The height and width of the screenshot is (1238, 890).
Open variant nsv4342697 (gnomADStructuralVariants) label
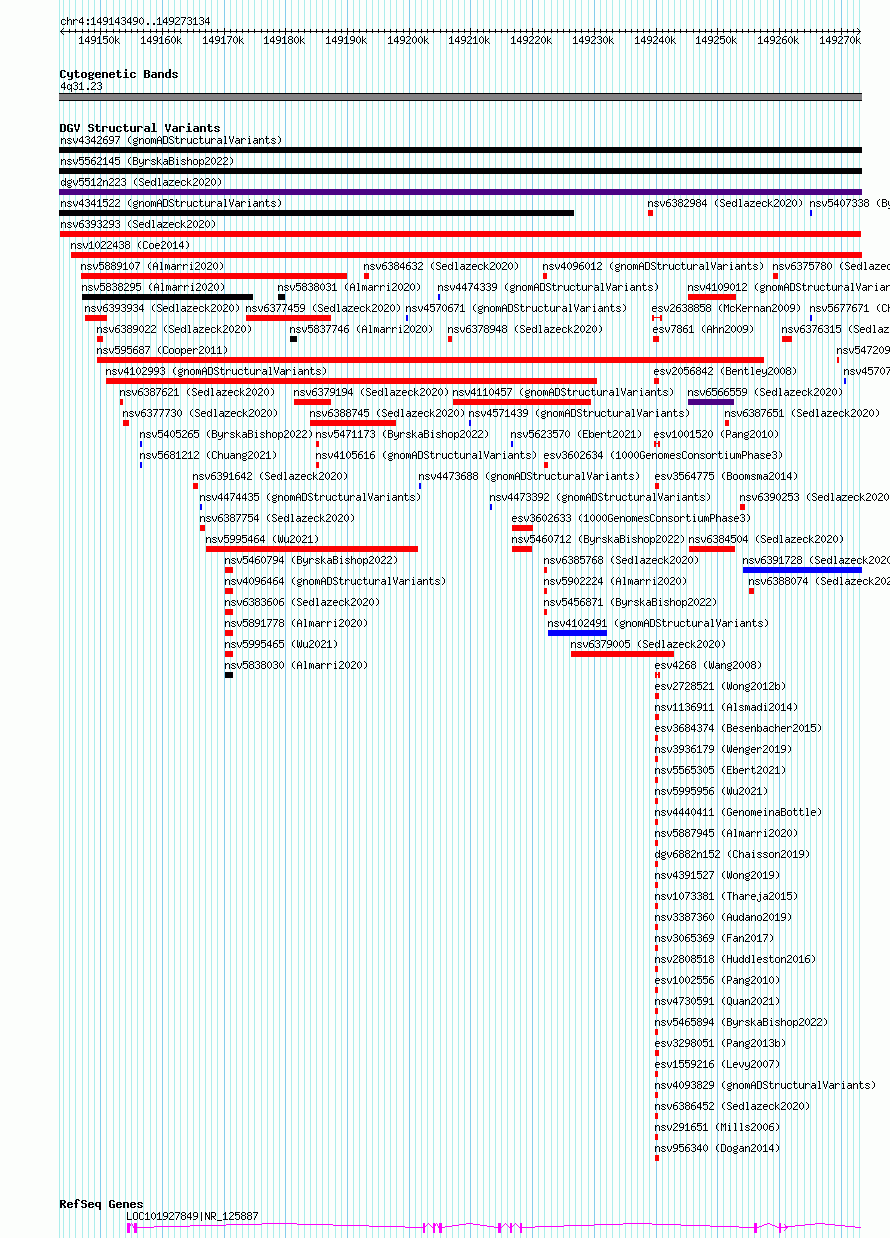click(x=171, y=140)
